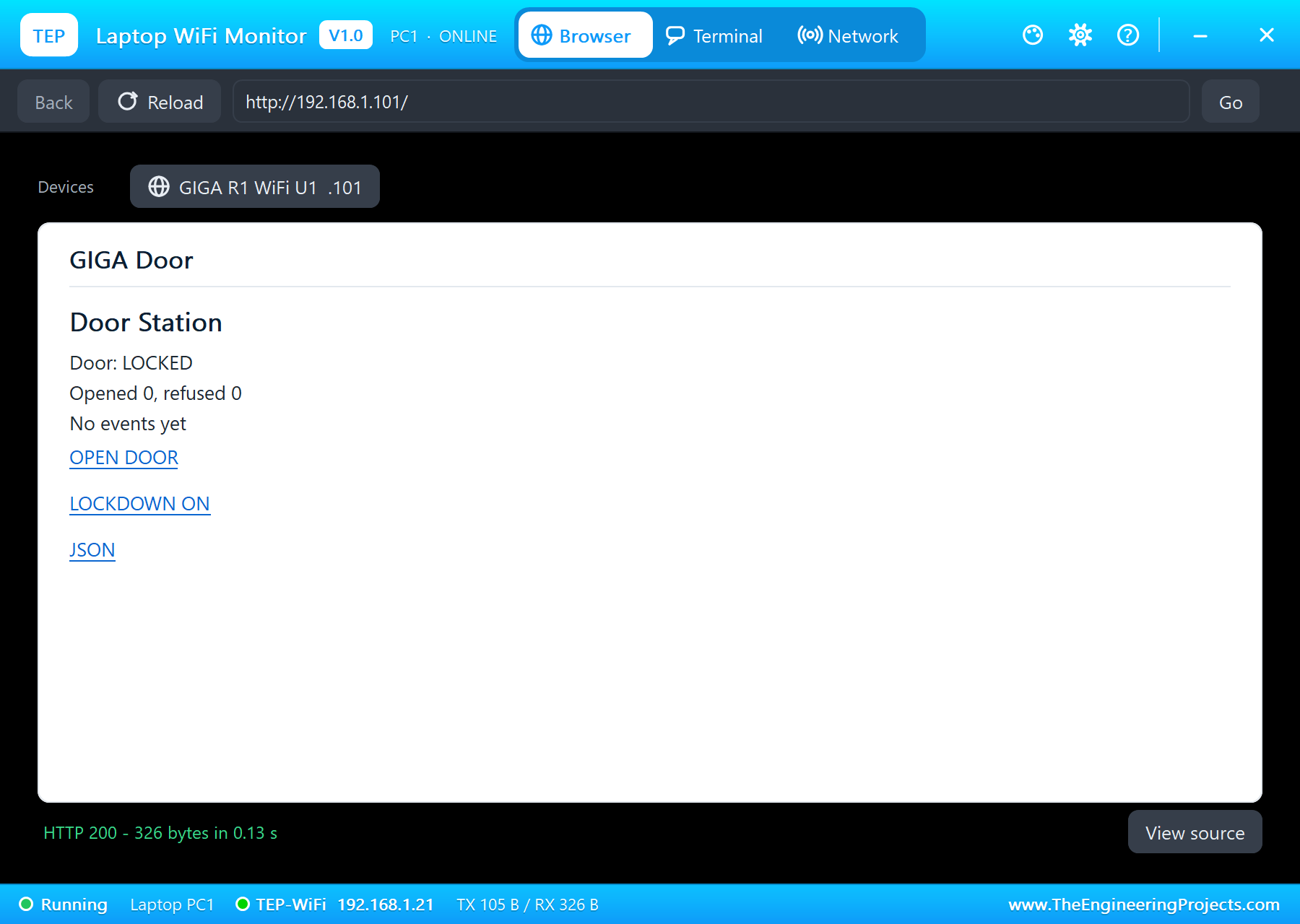The image size is (1300, 924).
Task: Switch to the Network tab
Action: coord(848,35)
